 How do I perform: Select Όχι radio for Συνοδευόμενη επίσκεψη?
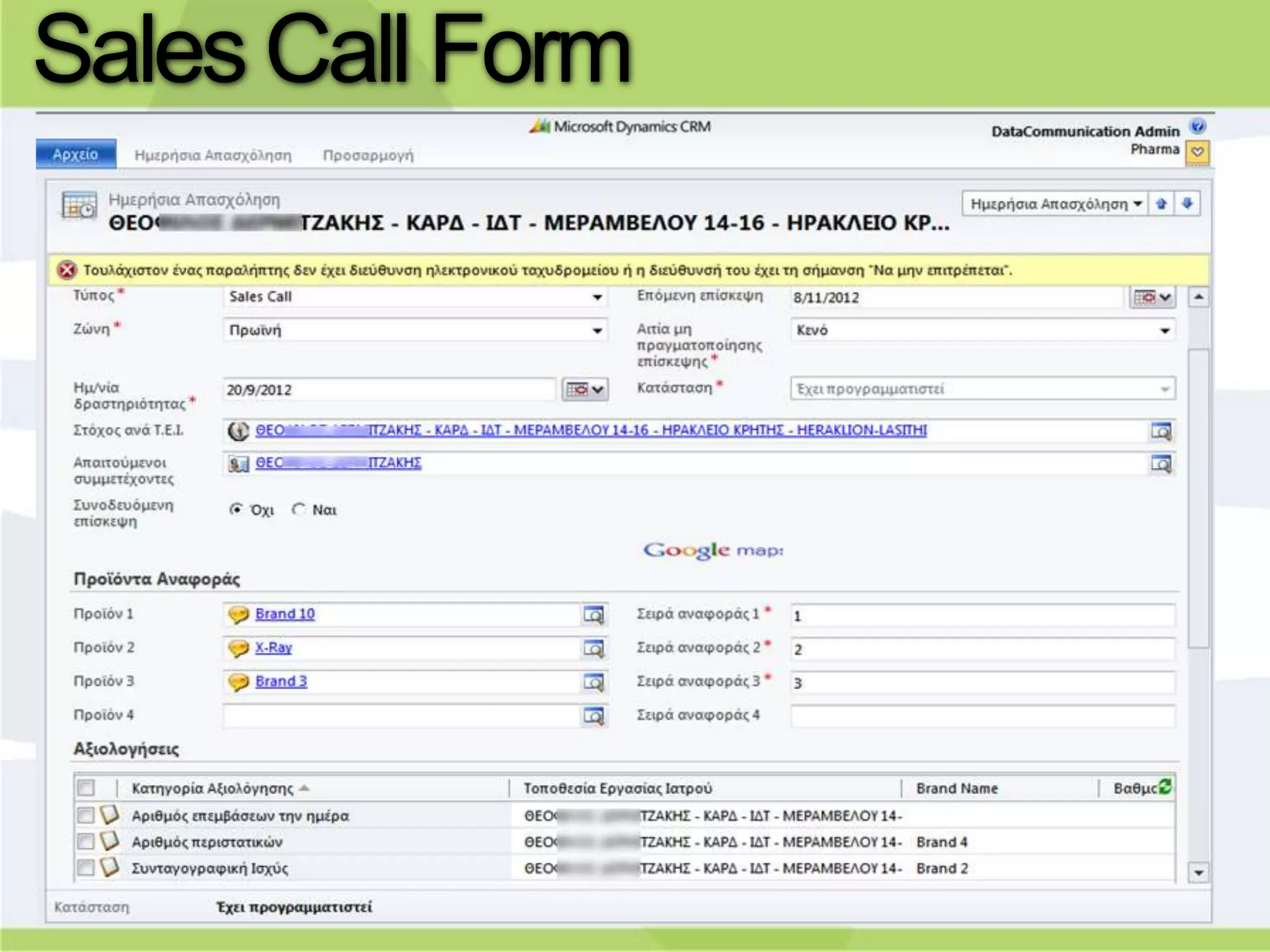coord(236,509)
